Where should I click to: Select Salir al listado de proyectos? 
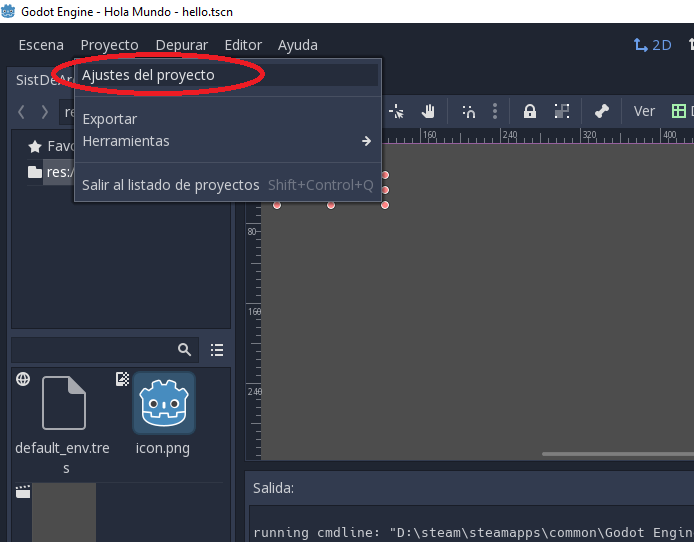(x=228, y=185)
